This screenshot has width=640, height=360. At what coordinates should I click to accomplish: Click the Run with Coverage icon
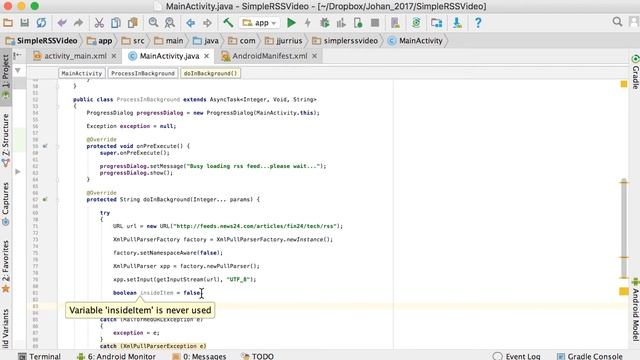(x=341, y=23)
